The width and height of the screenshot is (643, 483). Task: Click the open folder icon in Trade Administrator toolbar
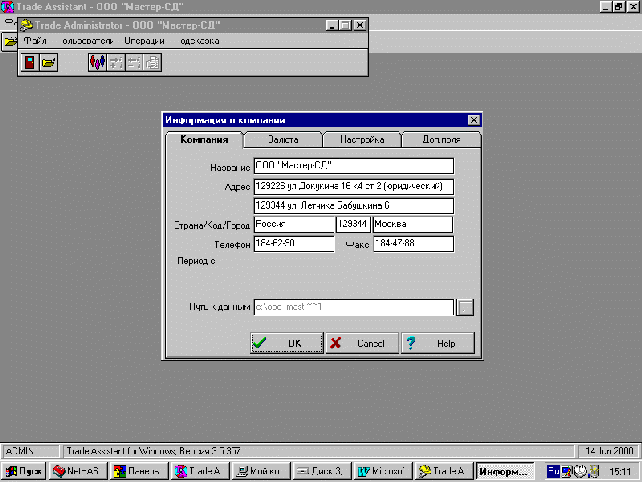(x=48, y=63)
